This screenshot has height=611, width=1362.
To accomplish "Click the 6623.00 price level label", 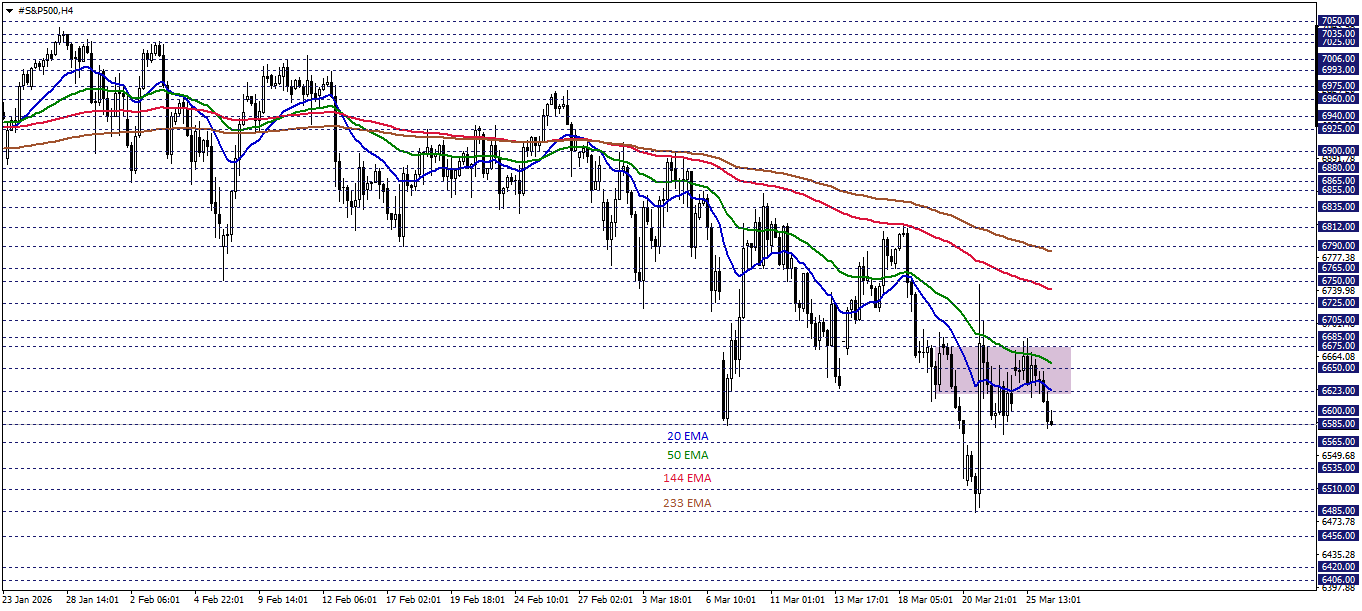I will coord(1338,391).
